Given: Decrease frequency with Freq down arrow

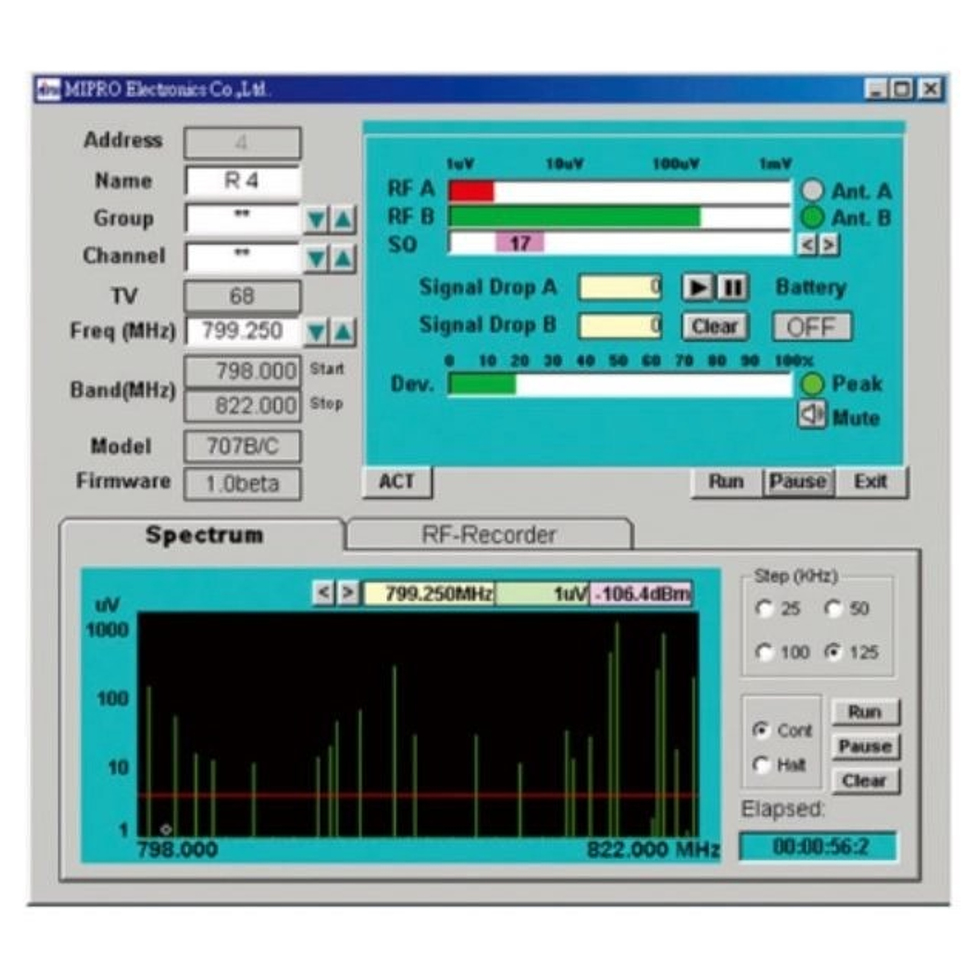Looking at the screenshot, I should [316, 332].
